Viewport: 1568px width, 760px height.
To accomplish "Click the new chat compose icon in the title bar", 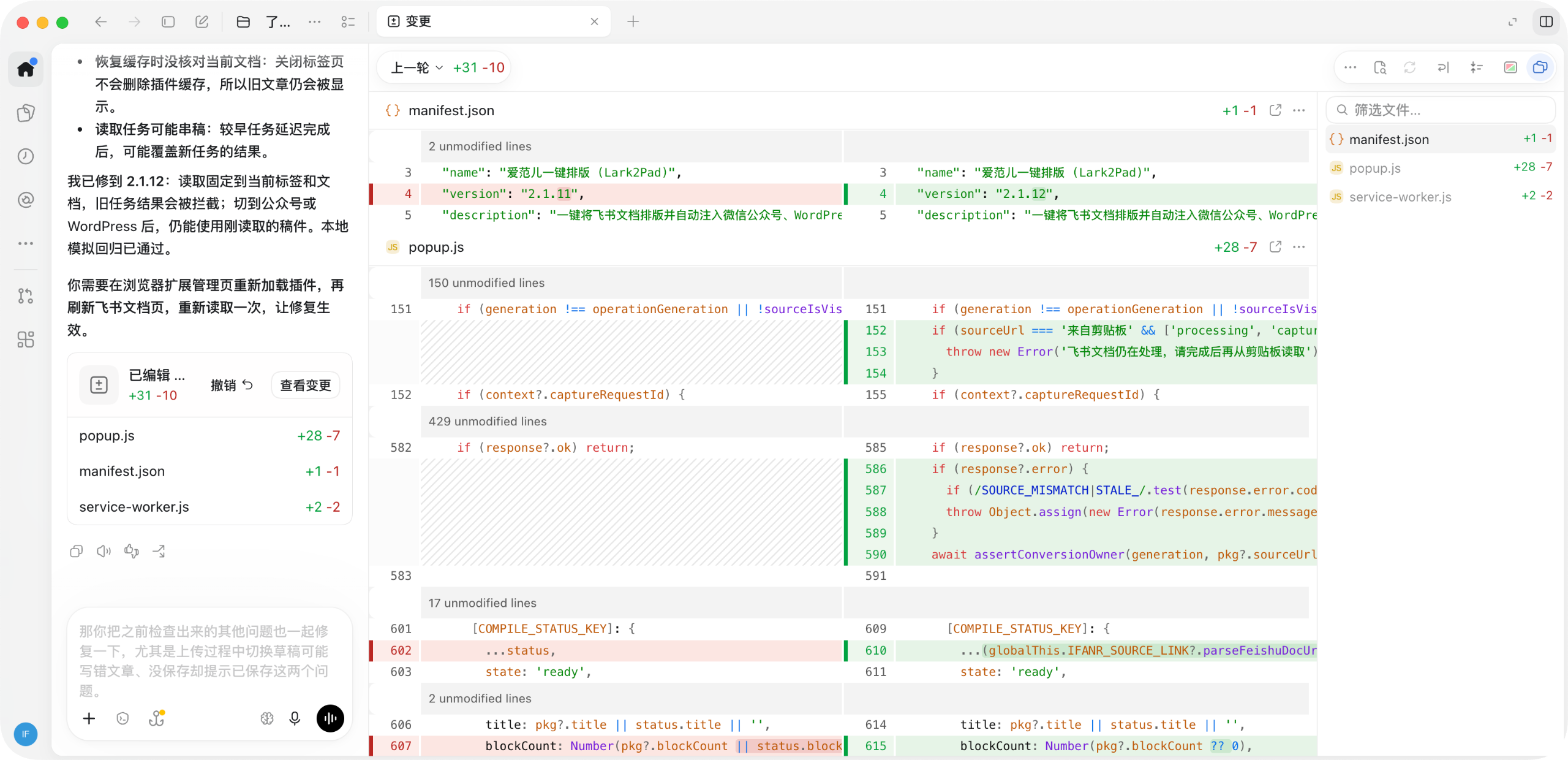I will pyautogui.click(x=202, y=22).
